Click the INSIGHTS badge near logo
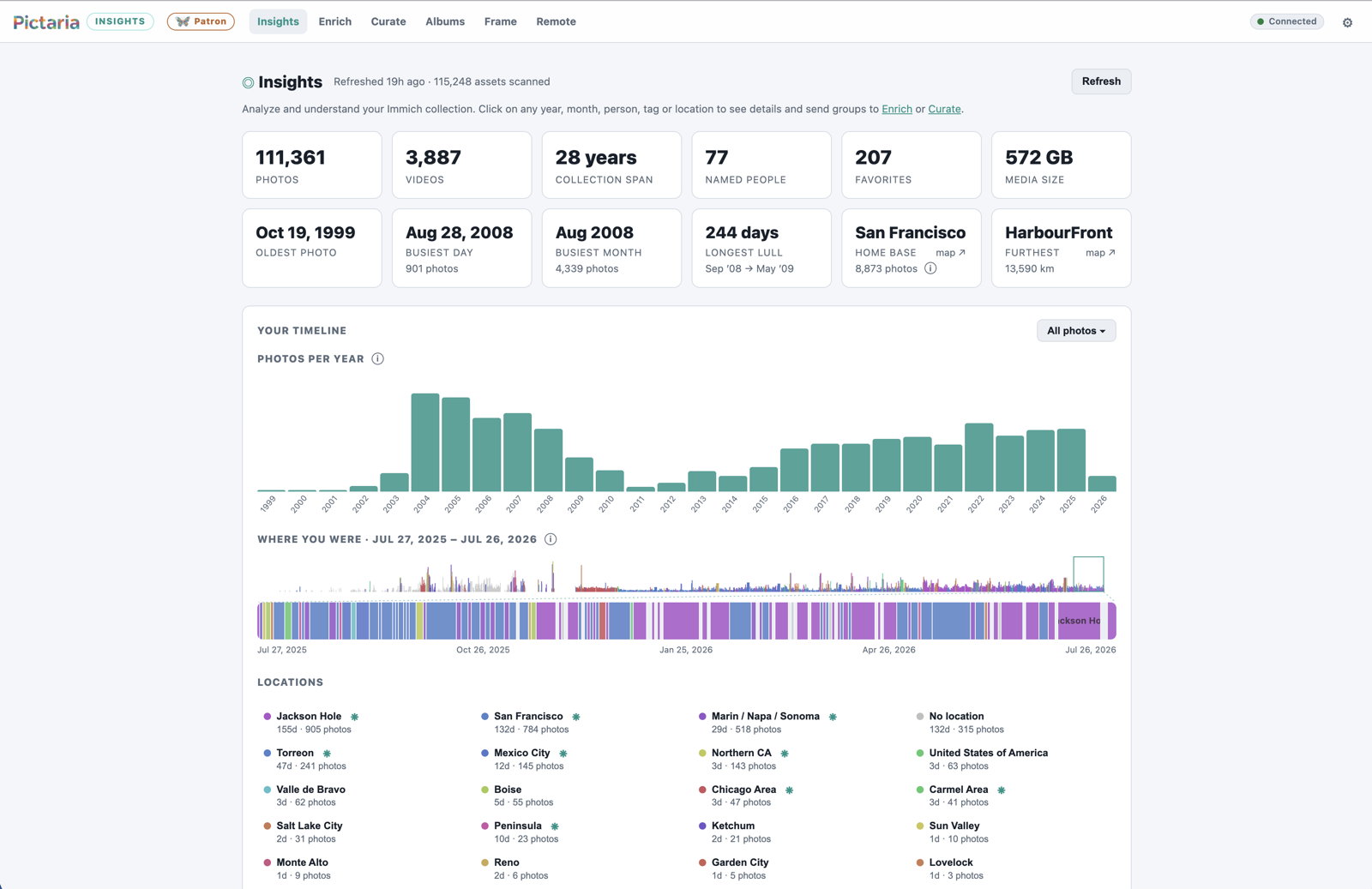 click(120, 21)
